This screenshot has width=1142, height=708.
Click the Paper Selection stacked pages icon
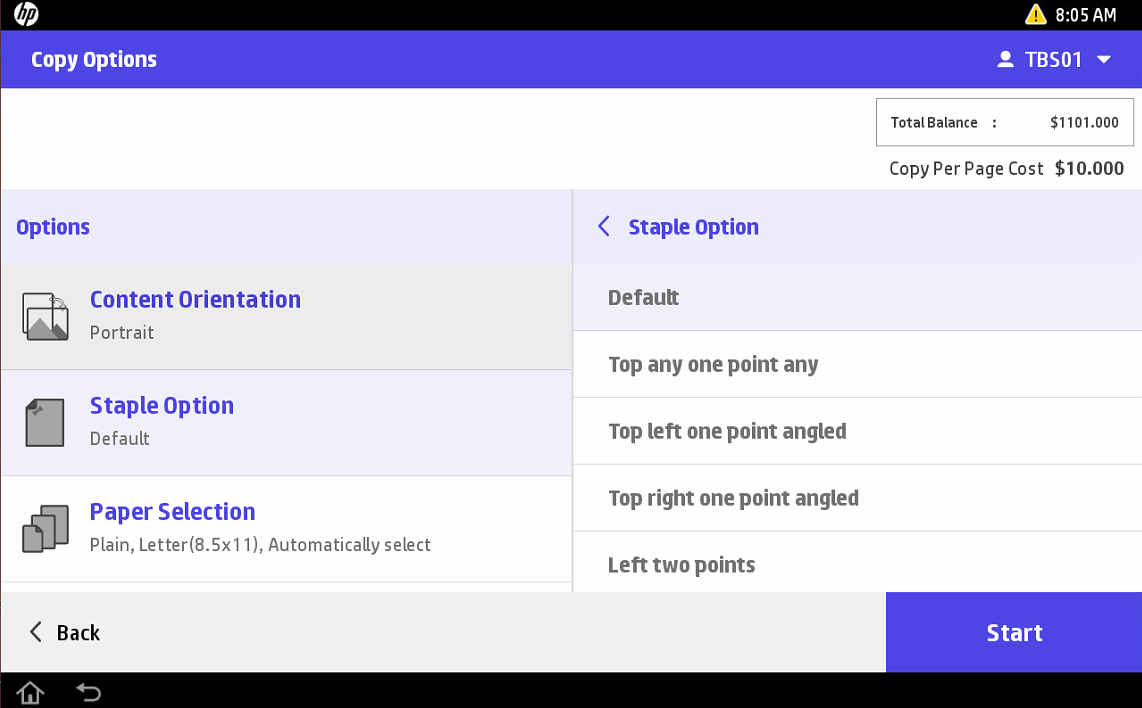[x=45, y=529]
